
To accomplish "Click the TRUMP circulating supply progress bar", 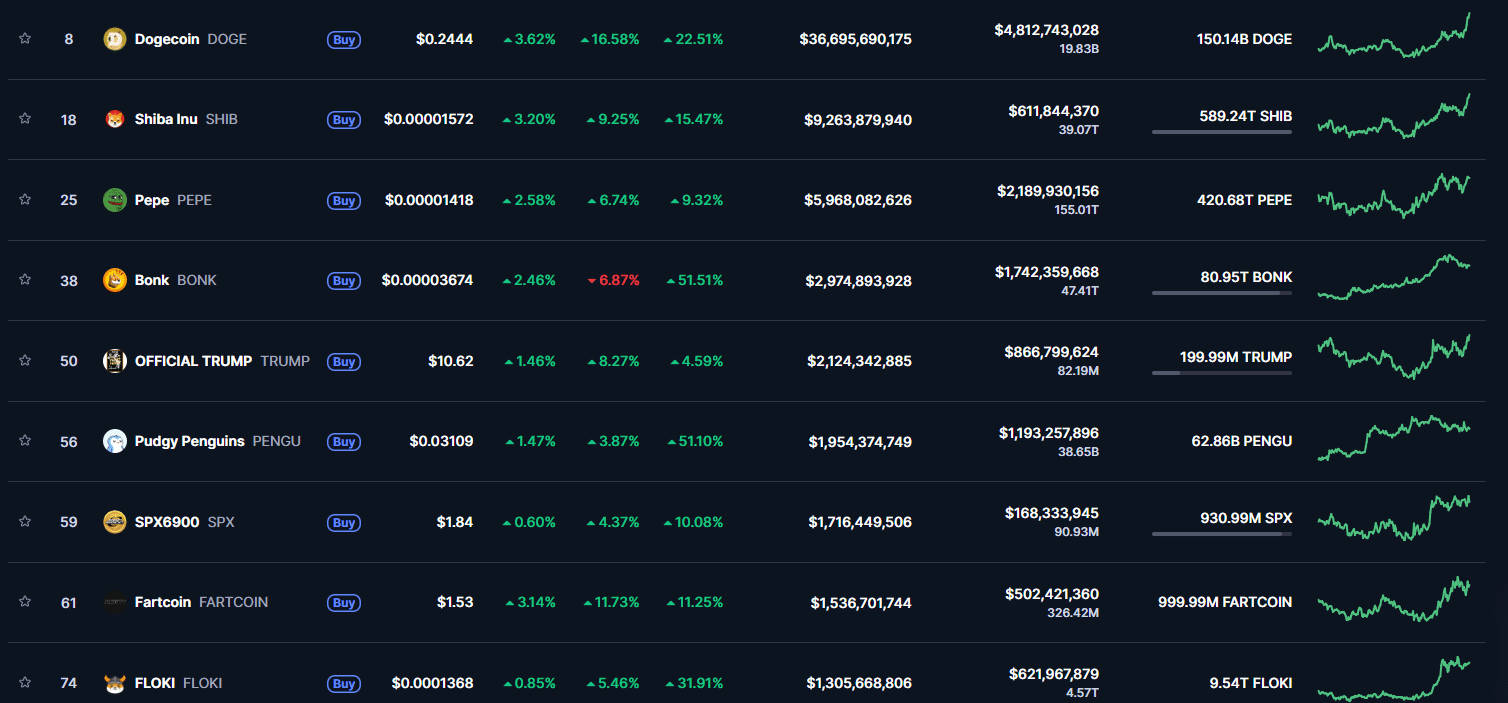I will pos(1221,373).
